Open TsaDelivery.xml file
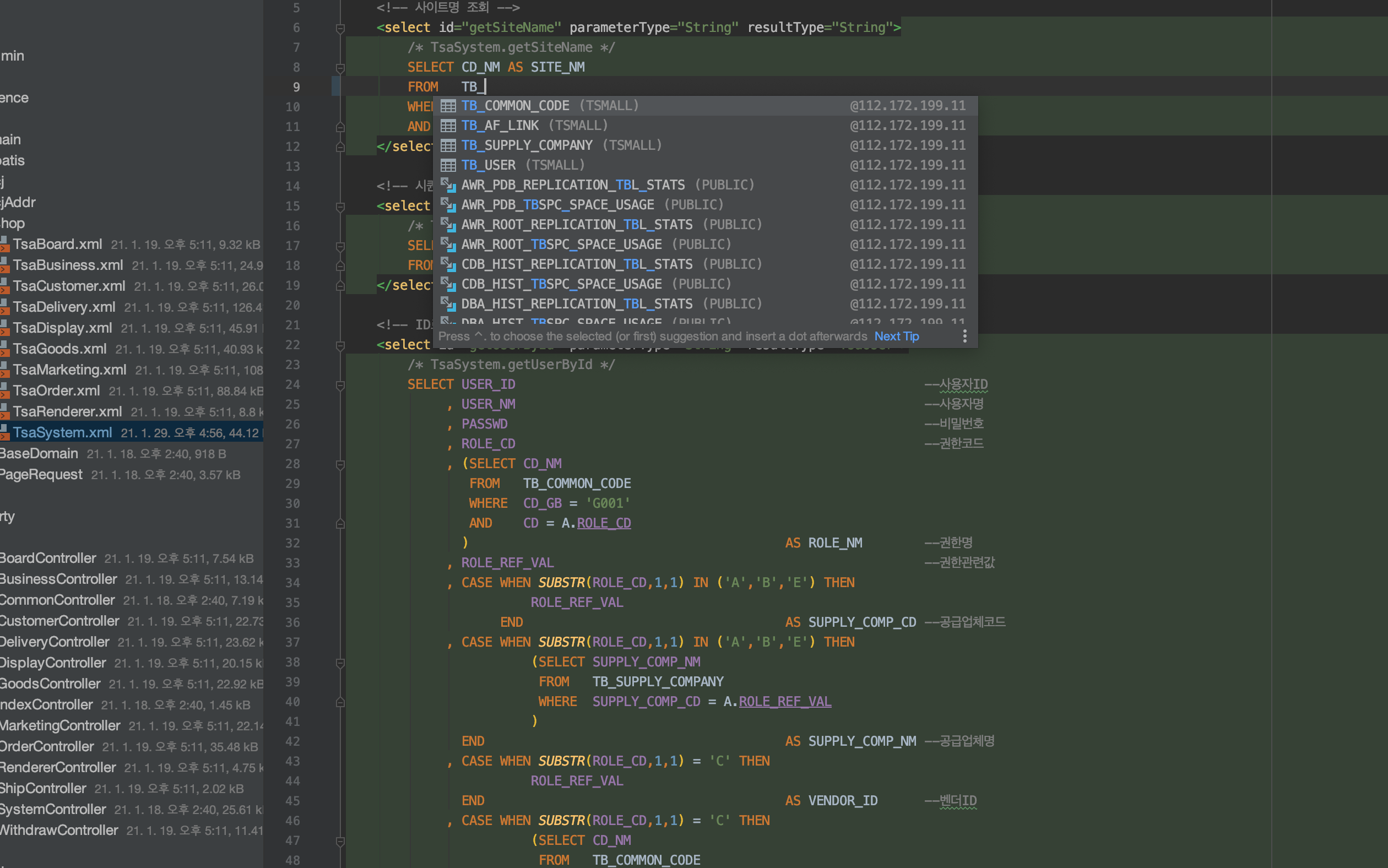1388x868 pixels. [x=132, y=307]
